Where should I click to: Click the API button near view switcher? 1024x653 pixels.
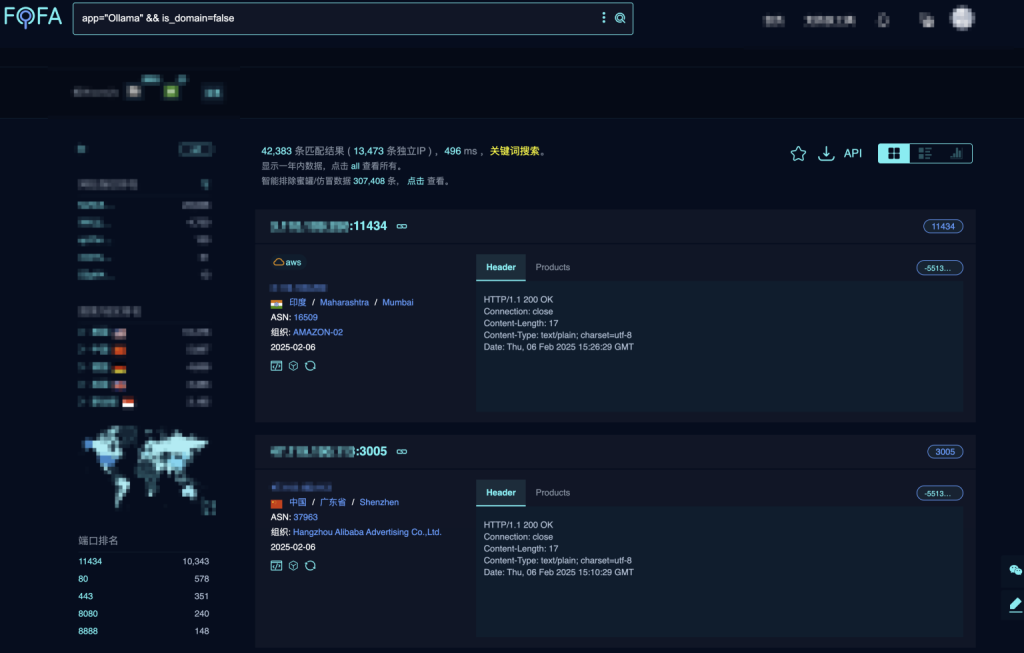pos(852,153)
